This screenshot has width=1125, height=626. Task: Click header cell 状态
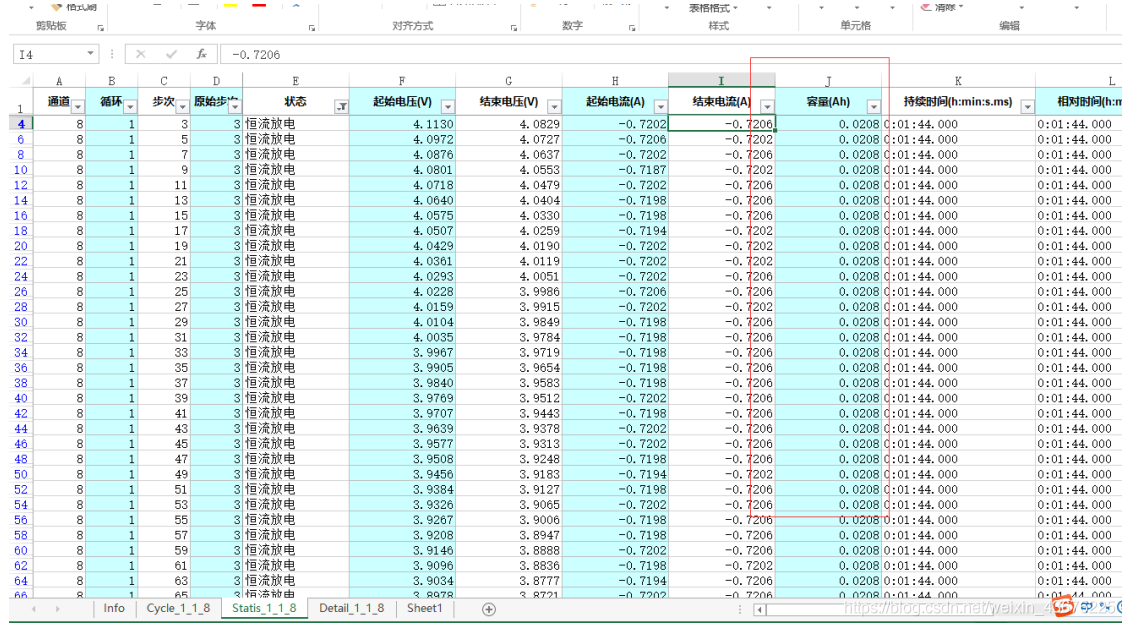coord(296,102)
